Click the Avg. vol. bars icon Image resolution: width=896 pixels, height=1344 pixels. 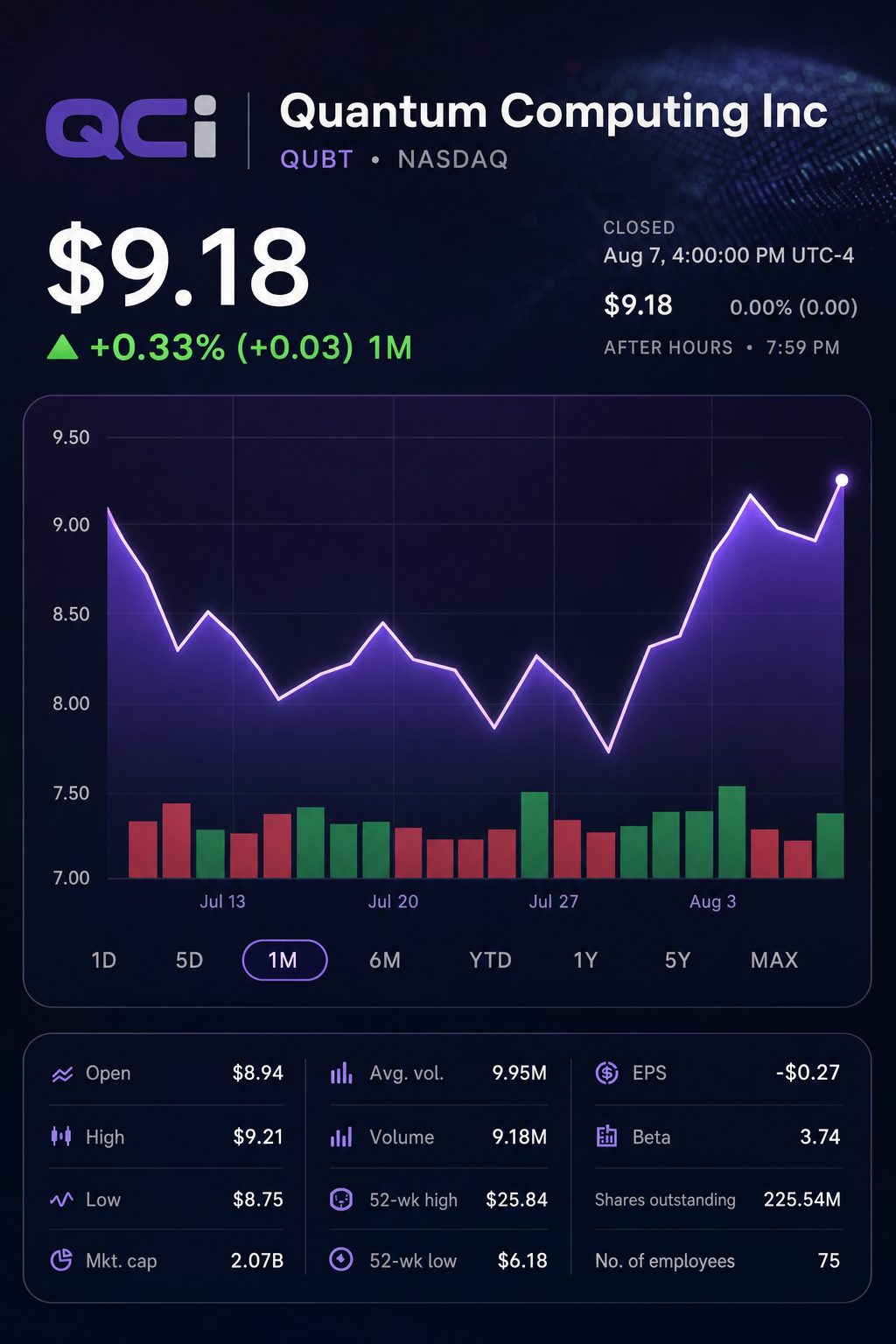click(341, 1073)
